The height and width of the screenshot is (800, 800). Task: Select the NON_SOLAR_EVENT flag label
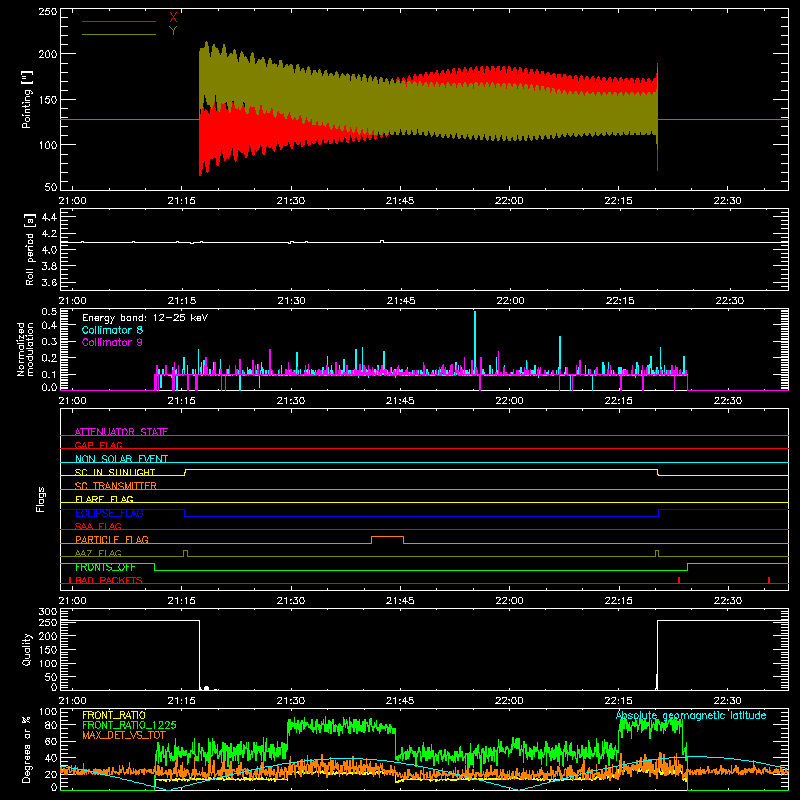(x=121, y=459)
